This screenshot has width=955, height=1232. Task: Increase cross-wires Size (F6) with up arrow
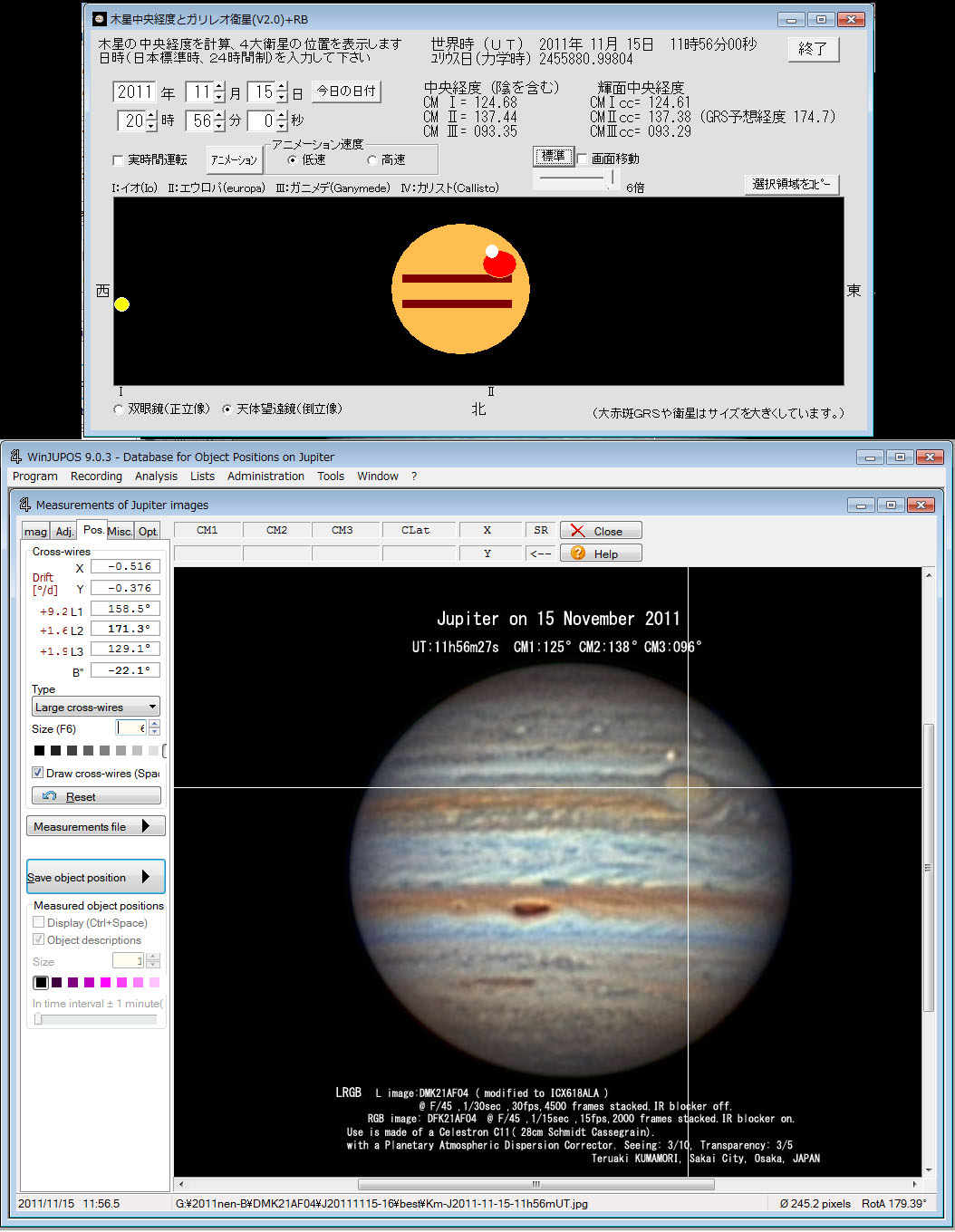[x=154, y=724]
